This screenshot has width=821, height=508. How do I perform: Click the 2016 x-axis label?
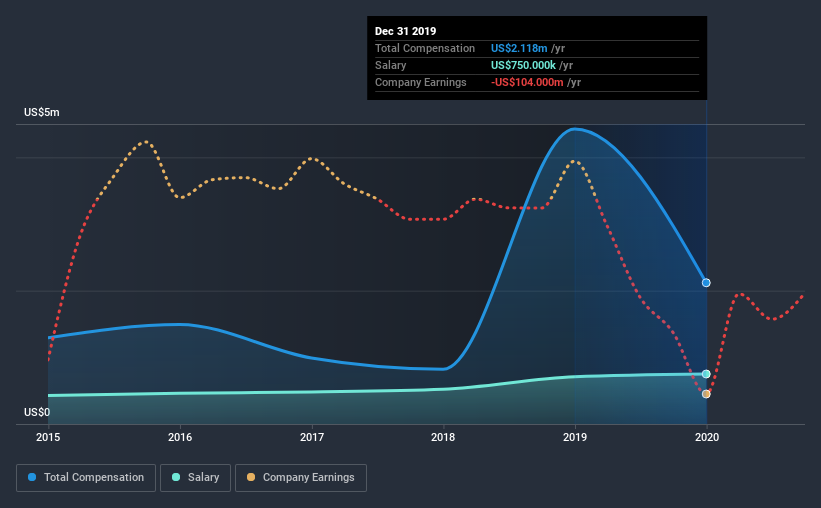point(180,437)
